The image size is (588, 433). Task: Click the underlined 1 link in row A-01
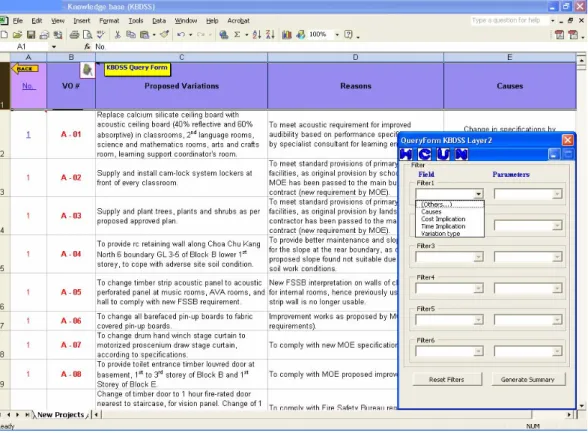click(x=28, y=135)
